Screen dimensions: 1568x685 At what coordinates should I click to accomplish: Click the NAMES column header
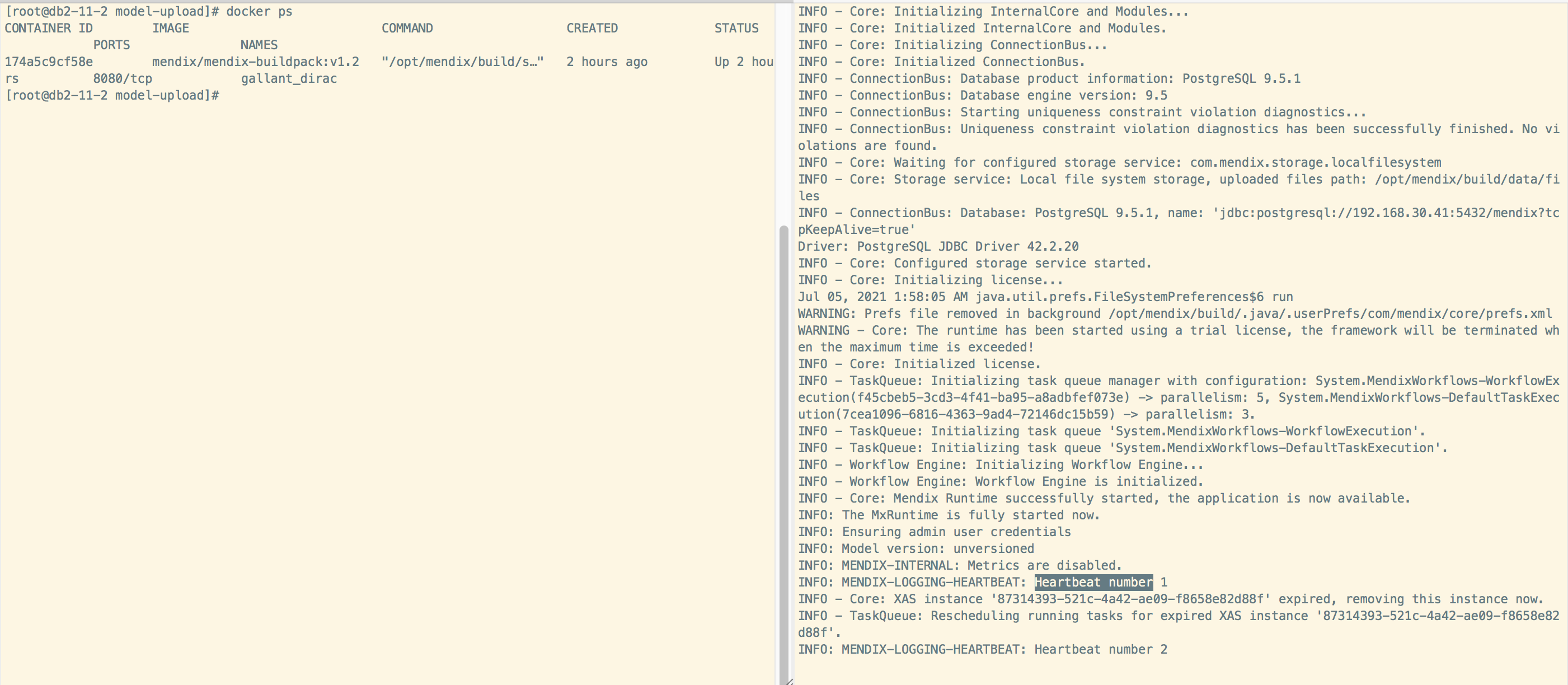coord(259,45)
